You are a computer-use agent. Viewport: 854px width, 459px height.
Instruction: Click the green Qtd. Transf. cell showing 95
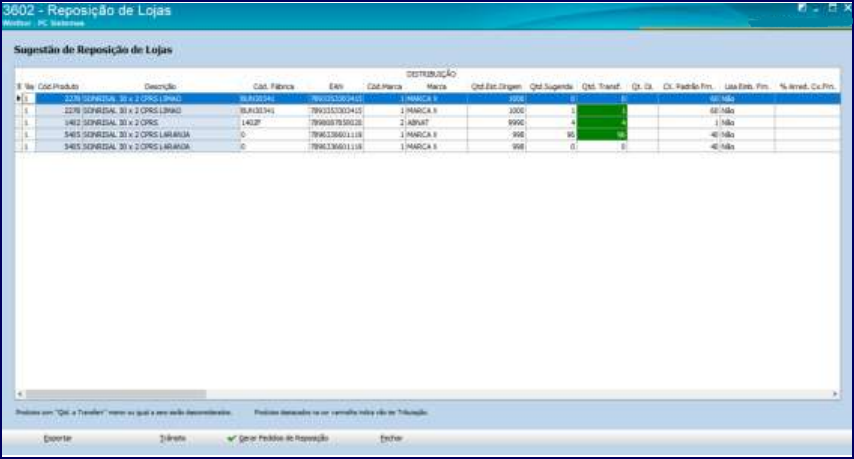[x=602, y=134]
